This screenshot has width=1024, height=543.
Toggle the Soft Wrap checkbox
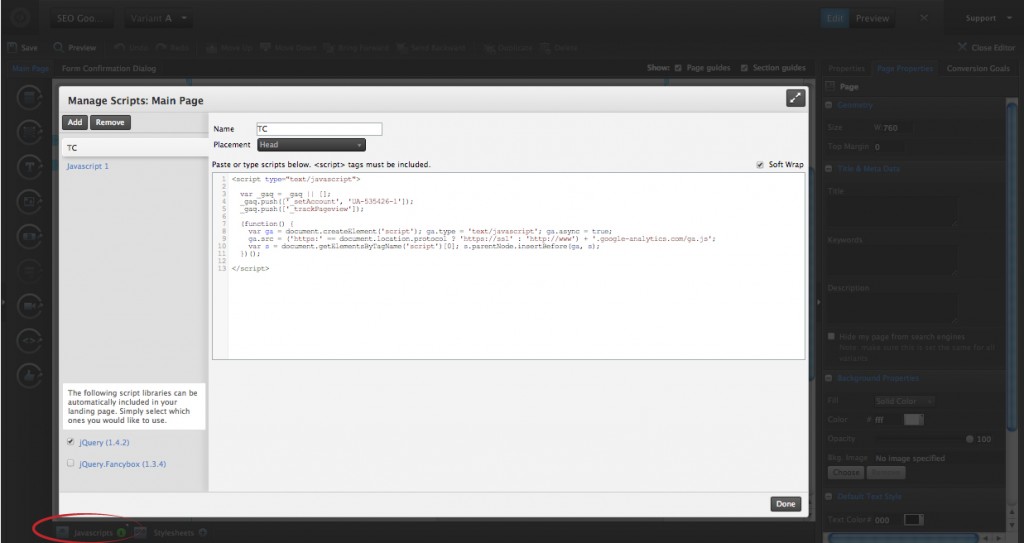tap(760, 164)
